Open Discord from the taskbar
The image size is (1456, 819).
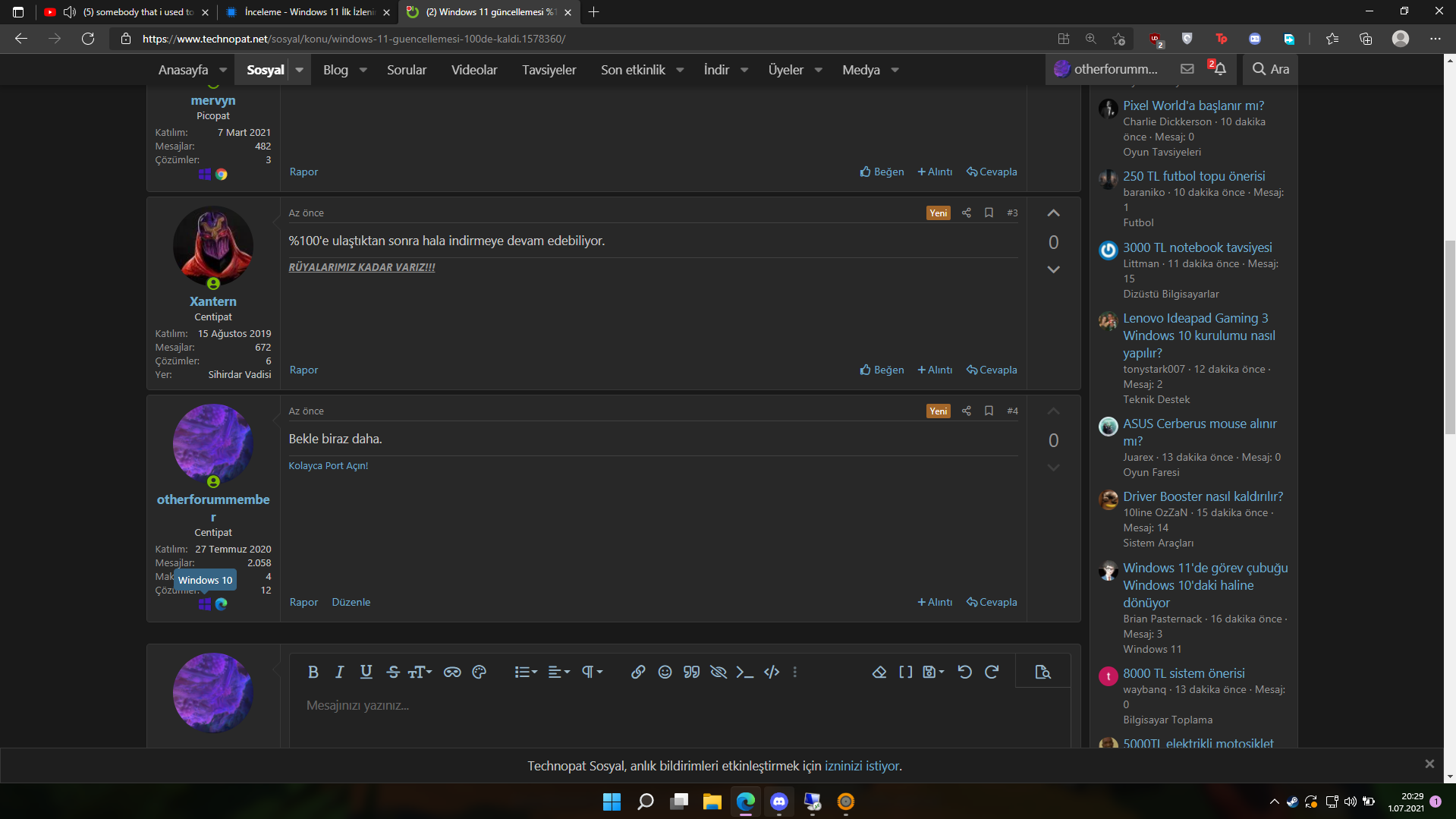point(778,802)
